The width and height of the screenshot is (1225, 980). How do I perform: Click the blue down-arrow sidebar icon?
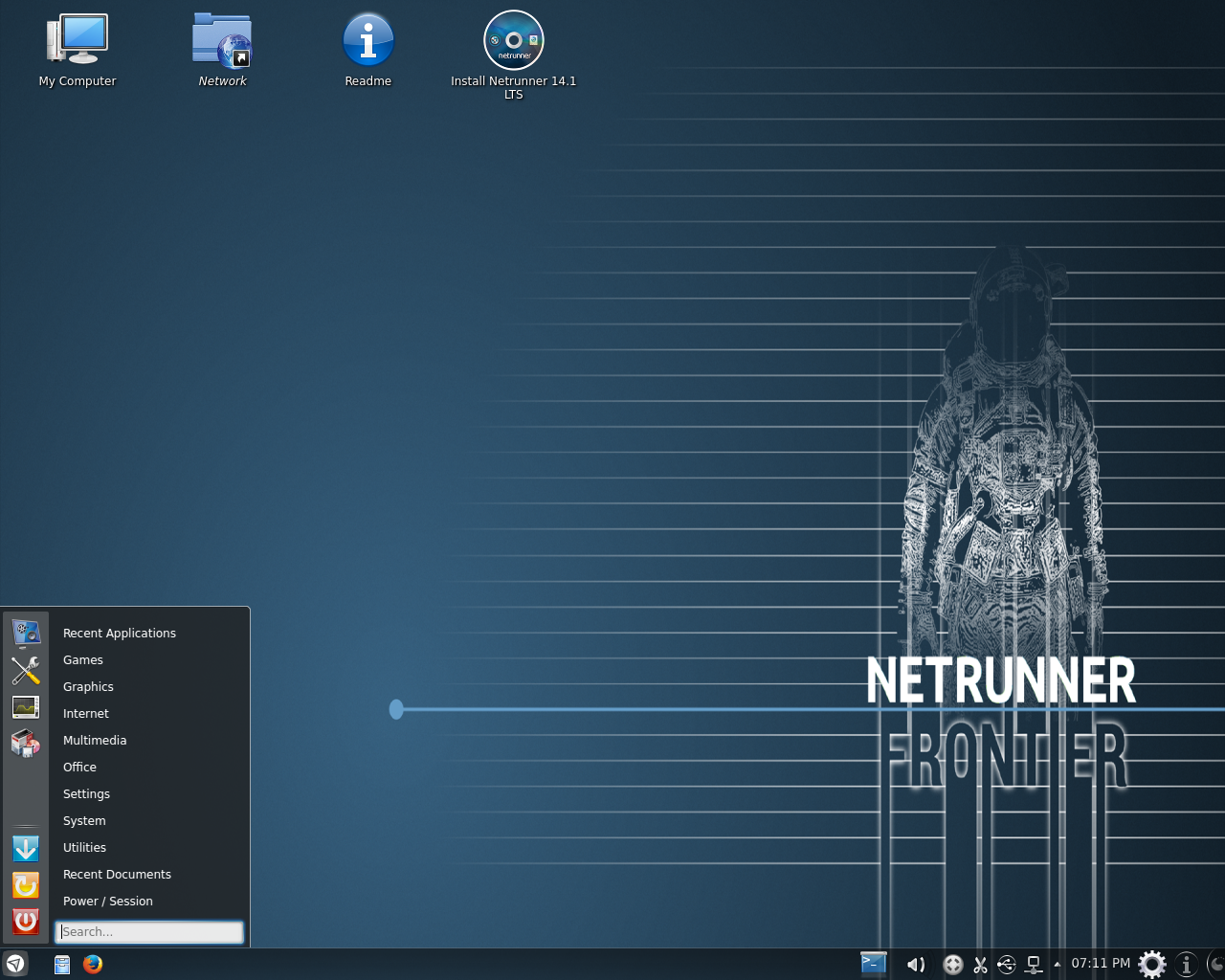click(26, 849)
